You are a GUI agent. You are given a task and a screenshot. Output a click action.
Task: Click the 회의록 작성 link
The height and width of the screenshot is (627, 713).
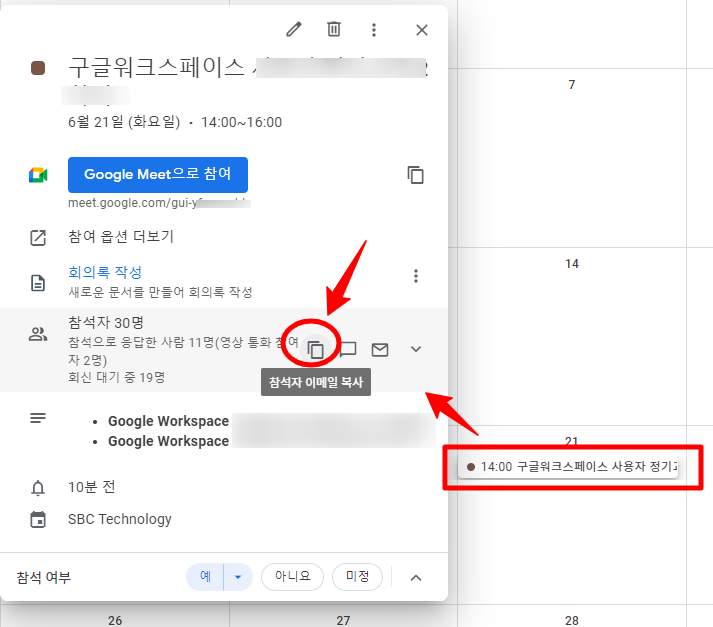tap(105, 272)
